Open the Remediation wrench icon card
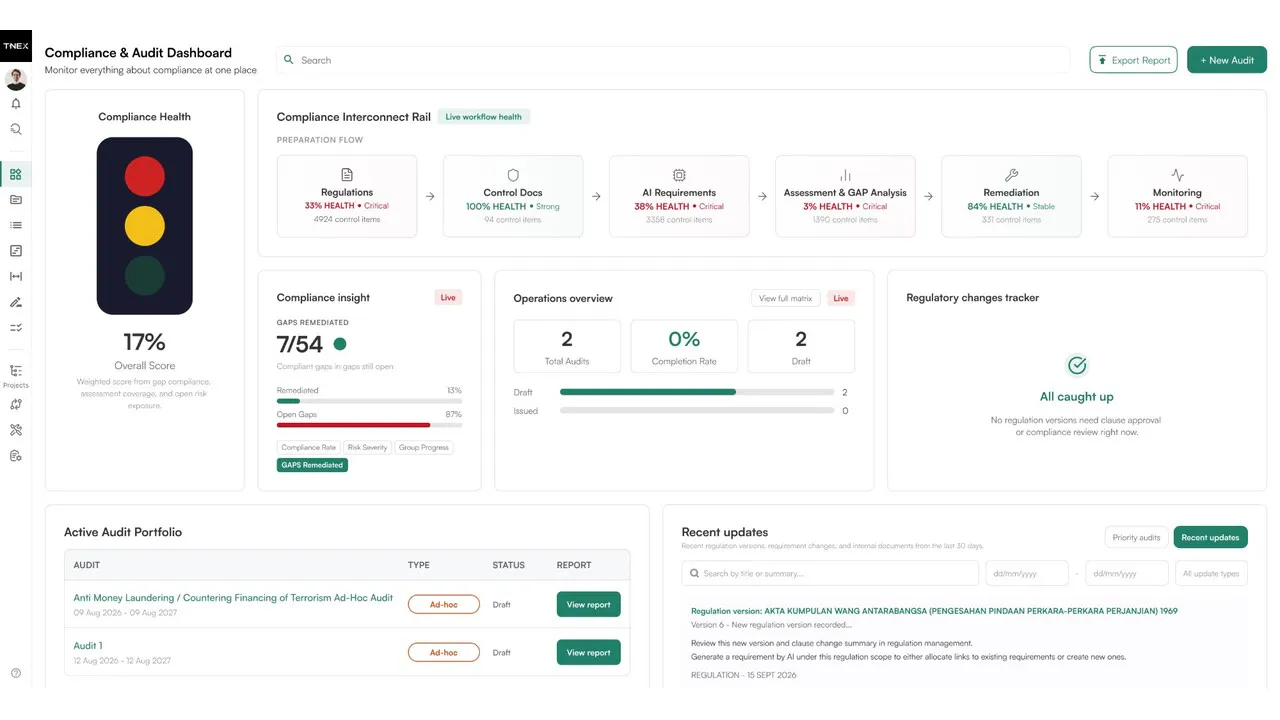 click(1011, 196)
